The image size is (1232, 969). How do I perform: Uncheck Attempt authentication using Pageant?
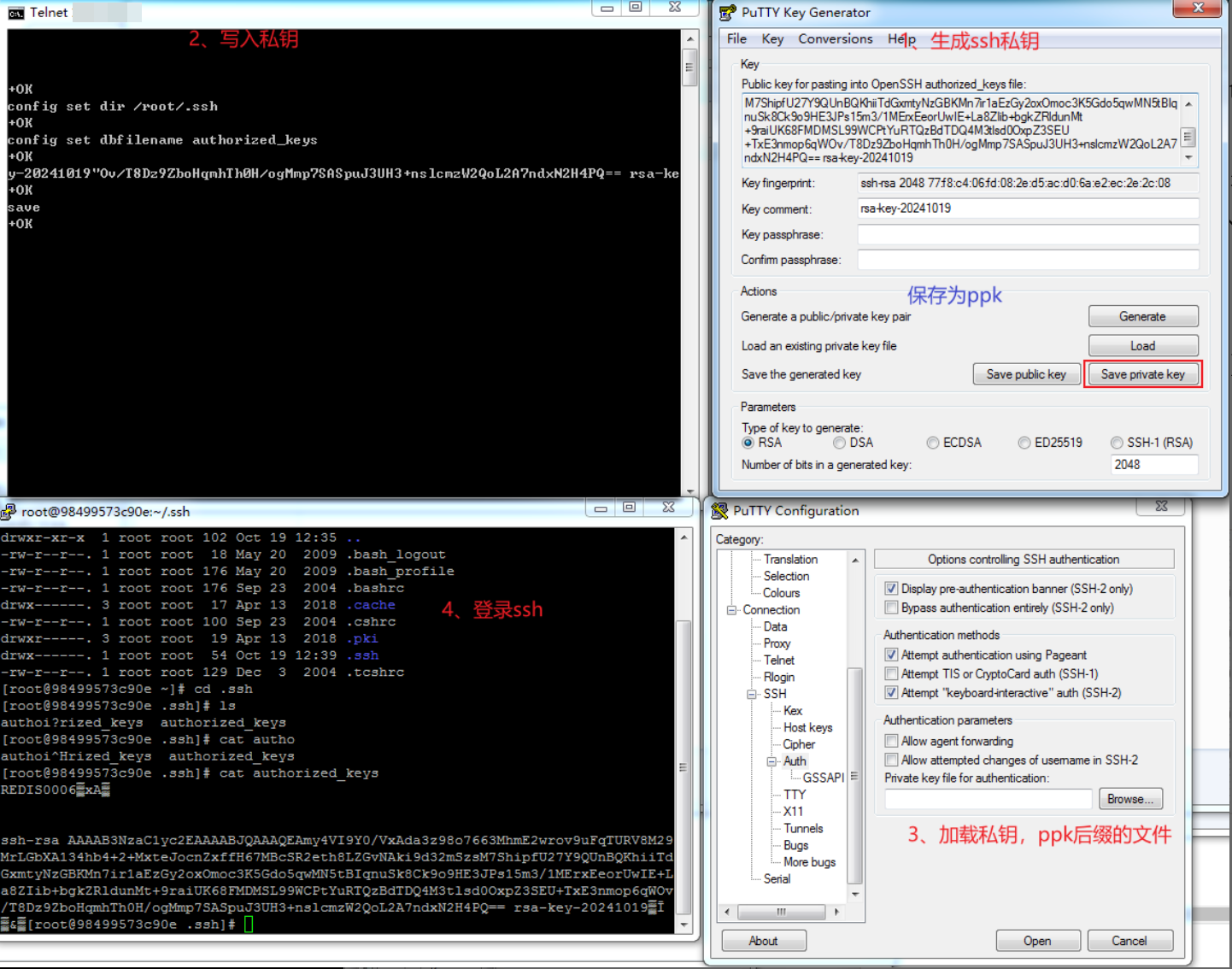[891, 655]
